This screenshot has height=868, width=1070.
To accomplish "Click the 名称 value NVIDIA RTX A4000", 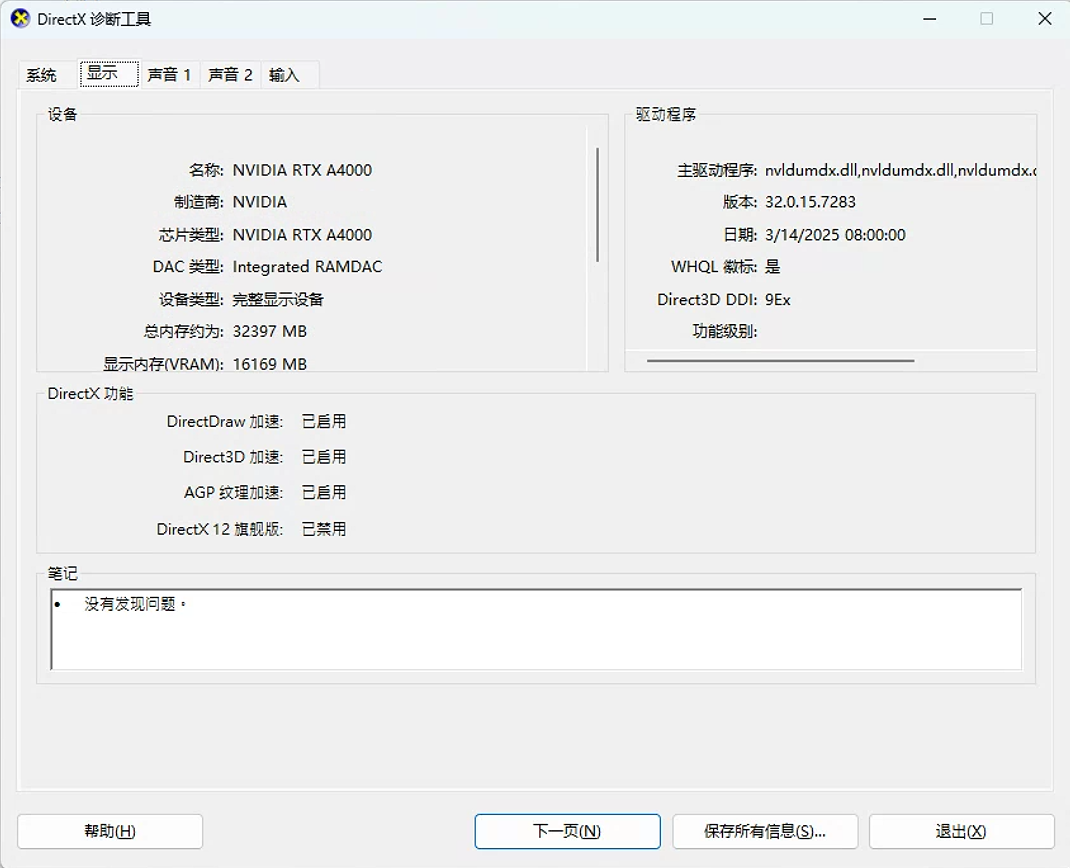I will (x=302, y=170).
